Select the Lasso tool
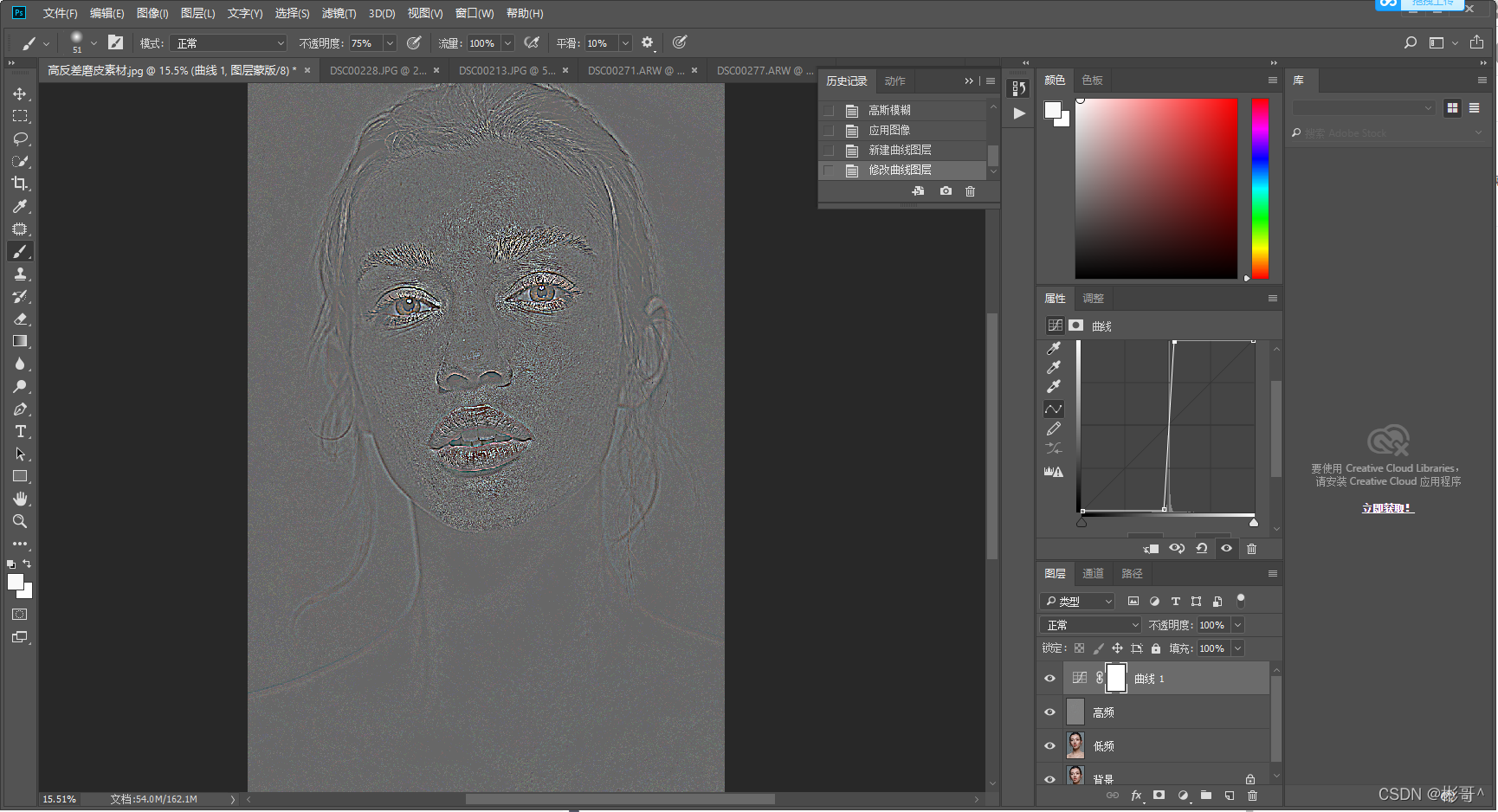 coord(20,139)
